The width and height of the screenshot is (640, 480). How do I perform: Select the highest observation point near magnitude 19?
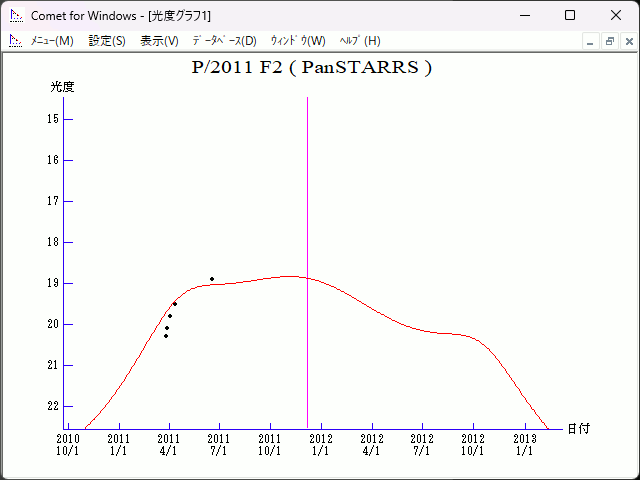click(x=212, y=279)
